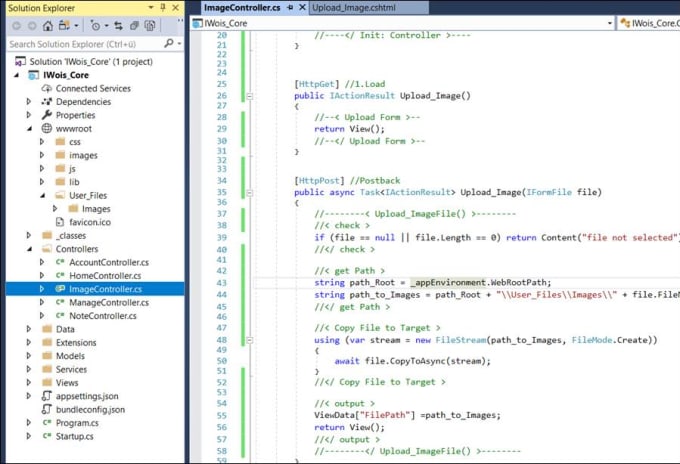
Task: Expand the Models folder
Action: coord(29,356)
